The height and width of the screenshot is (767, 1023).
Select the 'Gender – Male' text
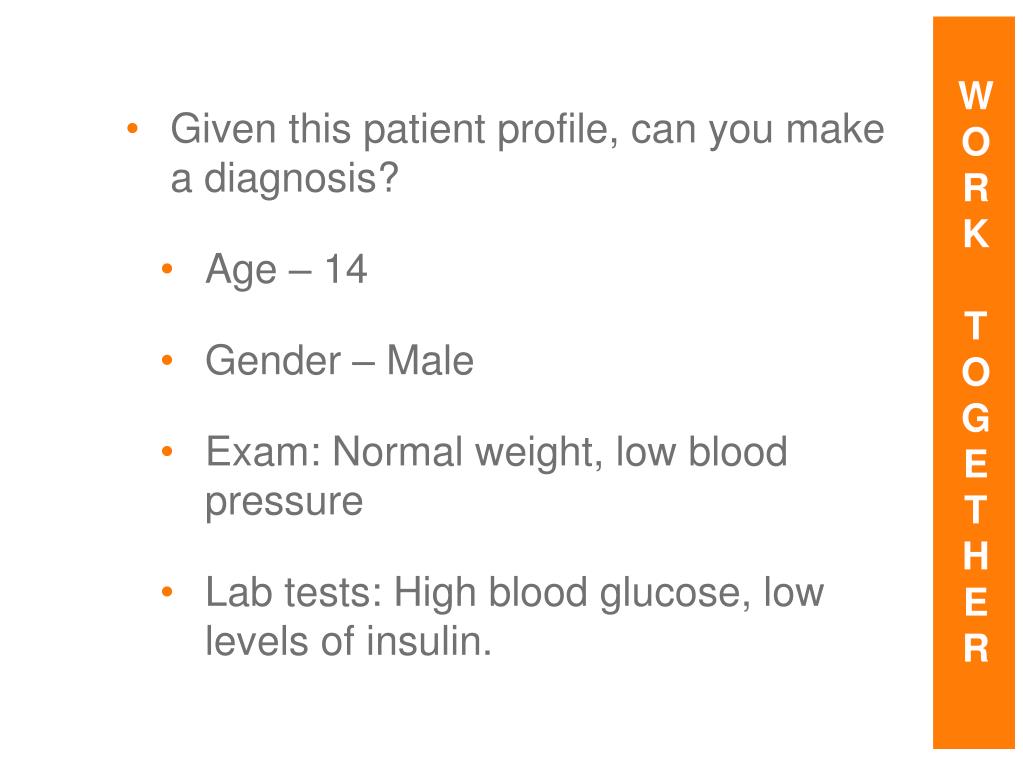click(x=339, y=361)
